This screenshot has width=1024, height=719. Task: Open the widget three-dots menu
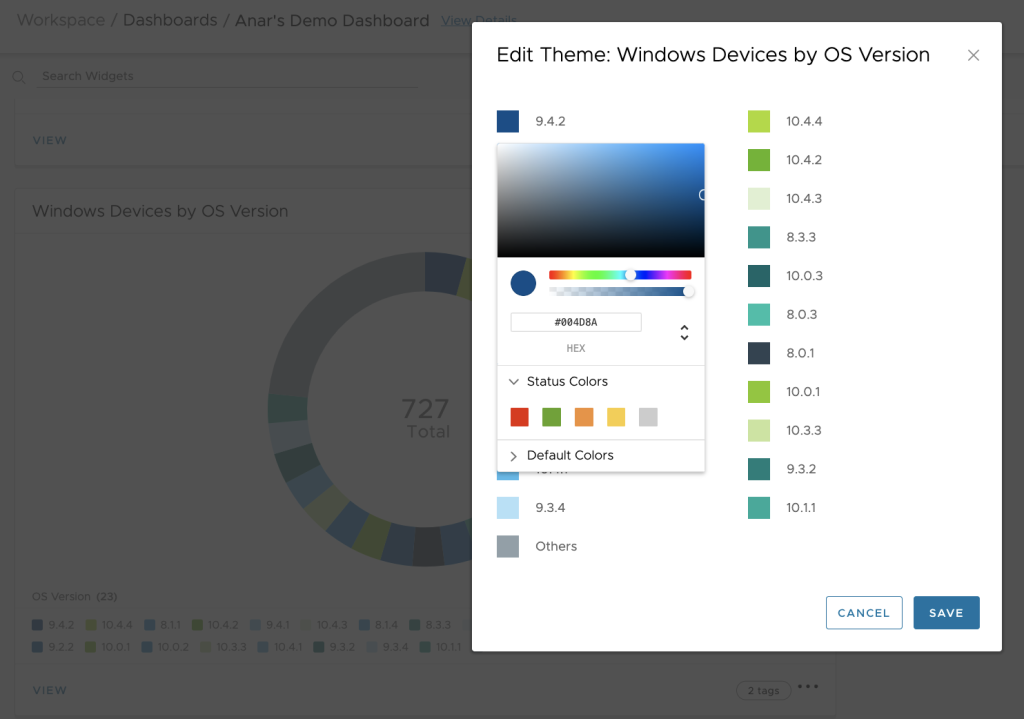tap(808, 686)
